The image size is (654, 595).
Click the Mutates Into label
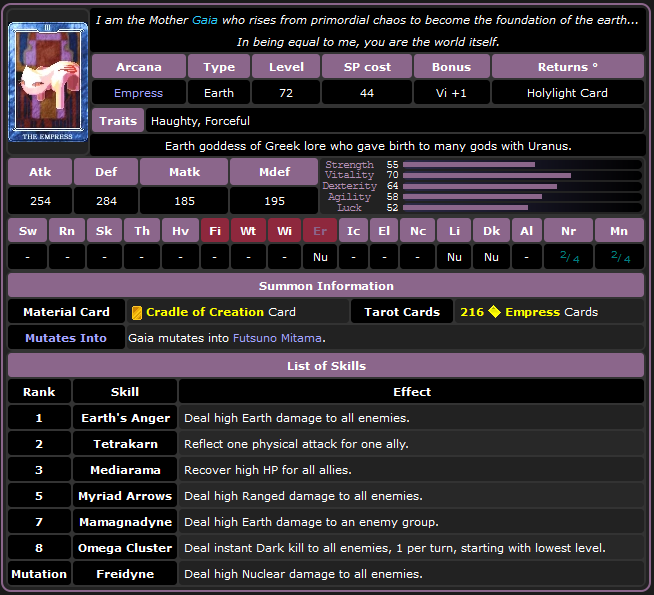[x=66, y=338]
